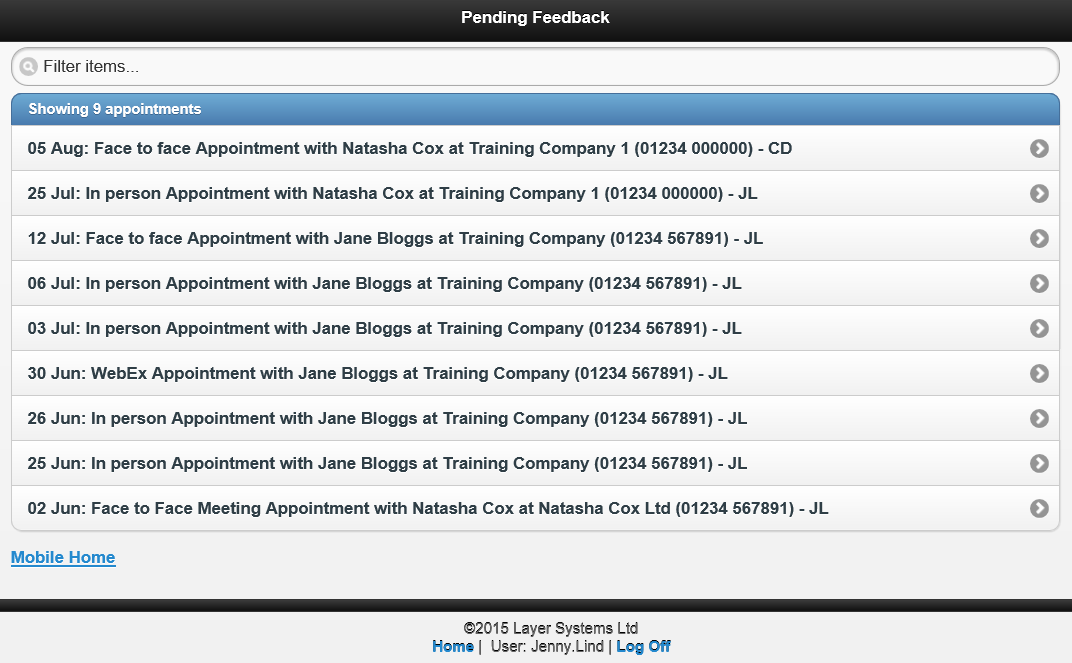
Task: Click the "©2015 Layer Systems Ltd" copyright text
Action: tap(550, 628)
